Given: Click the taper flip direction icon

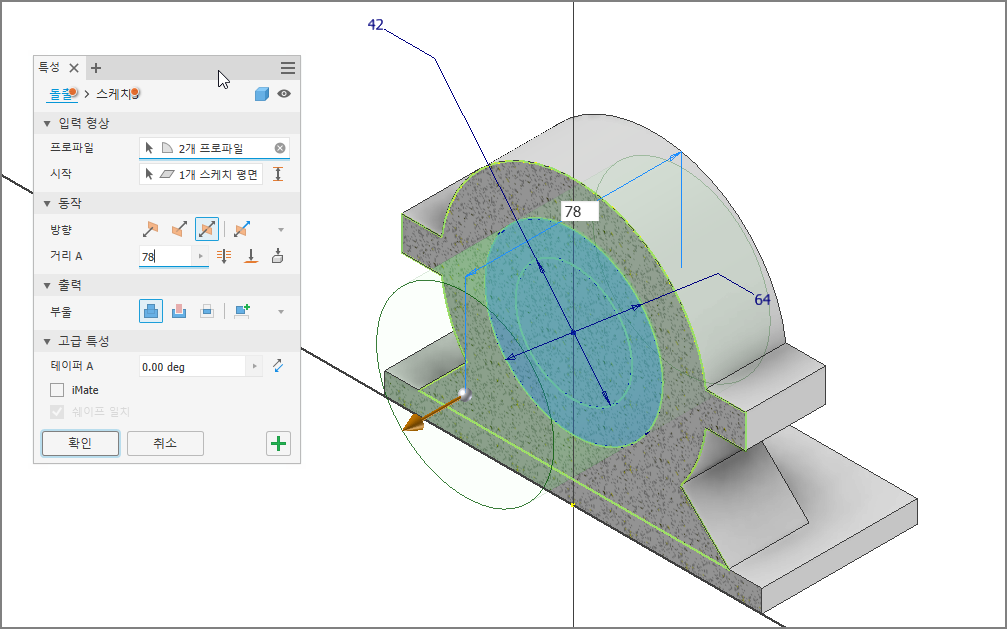Looking at the screenshot, I should tap(278, 366).
